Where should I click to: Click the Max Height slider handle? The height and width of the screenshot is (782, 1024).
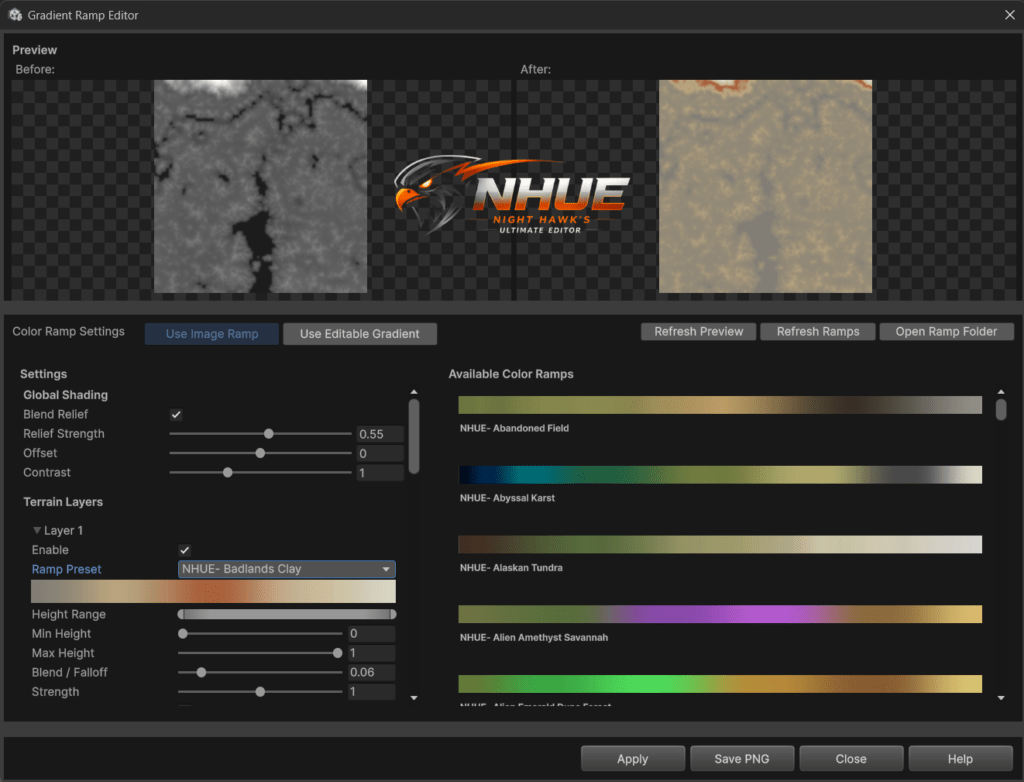pos(337,653)
